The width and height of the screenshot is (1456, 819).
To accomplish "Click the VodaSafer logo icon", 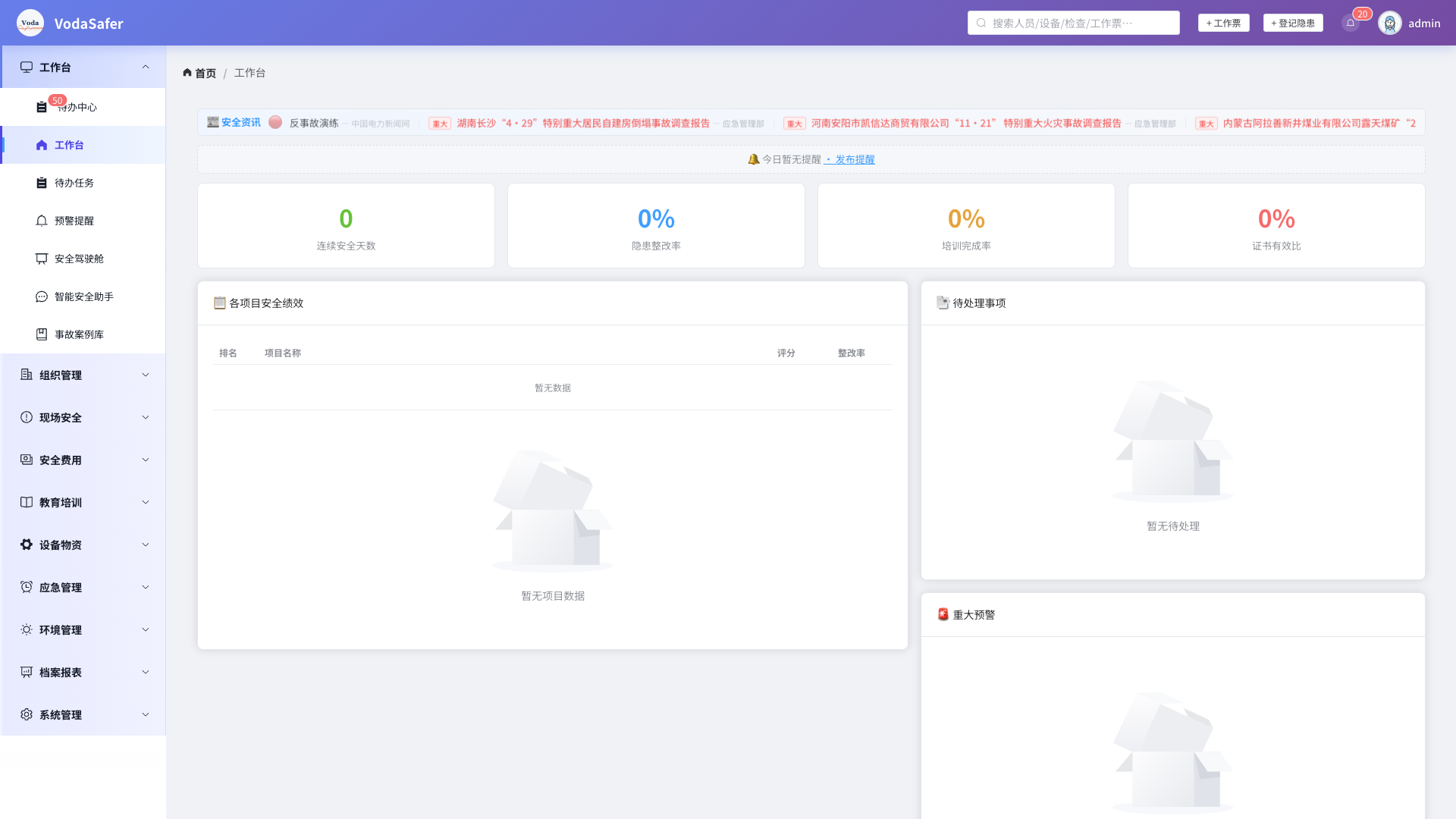I will 30,23.
